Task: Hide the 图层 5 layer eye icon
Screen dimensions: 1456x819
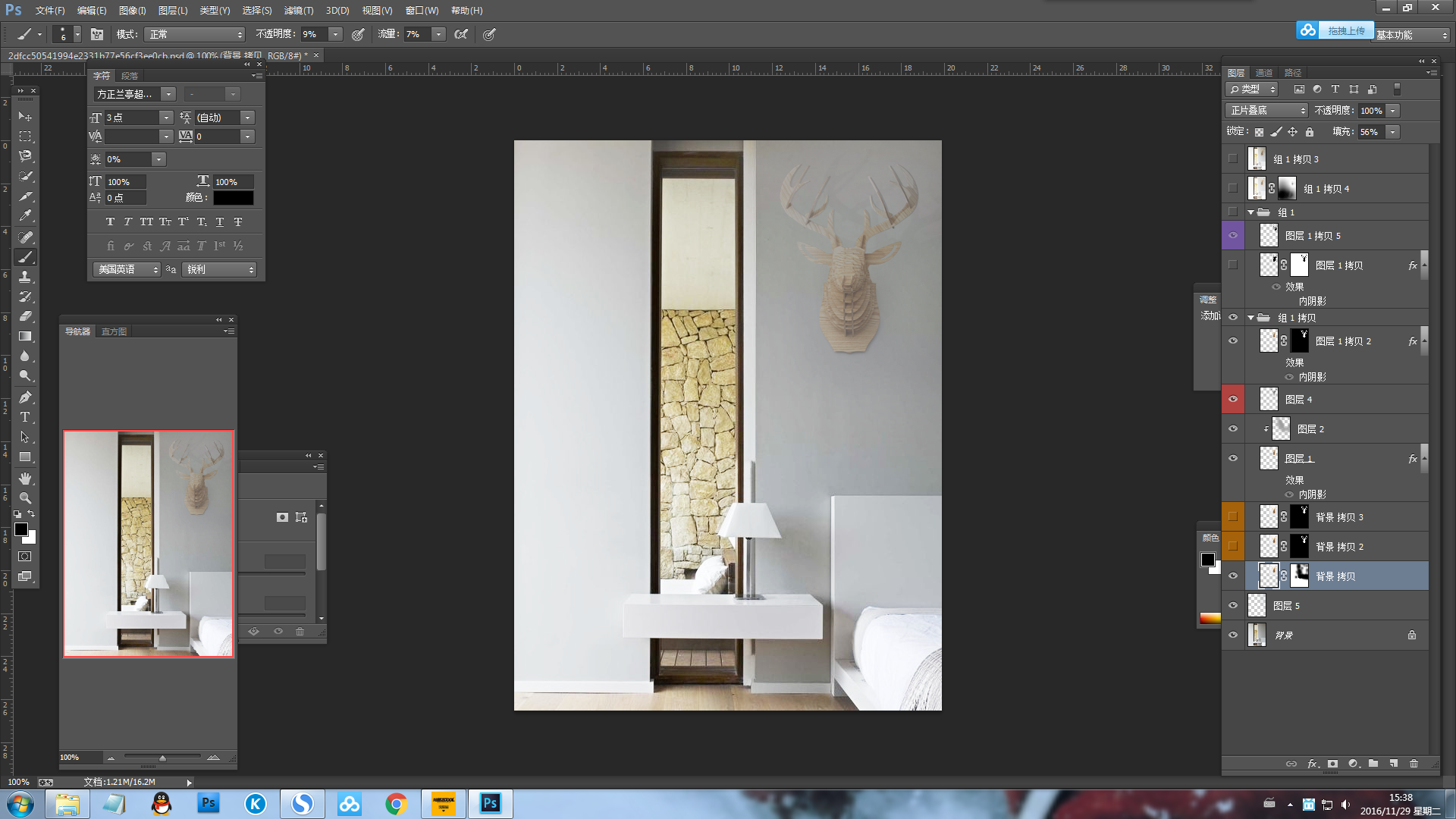Action: coord(1233,605)
